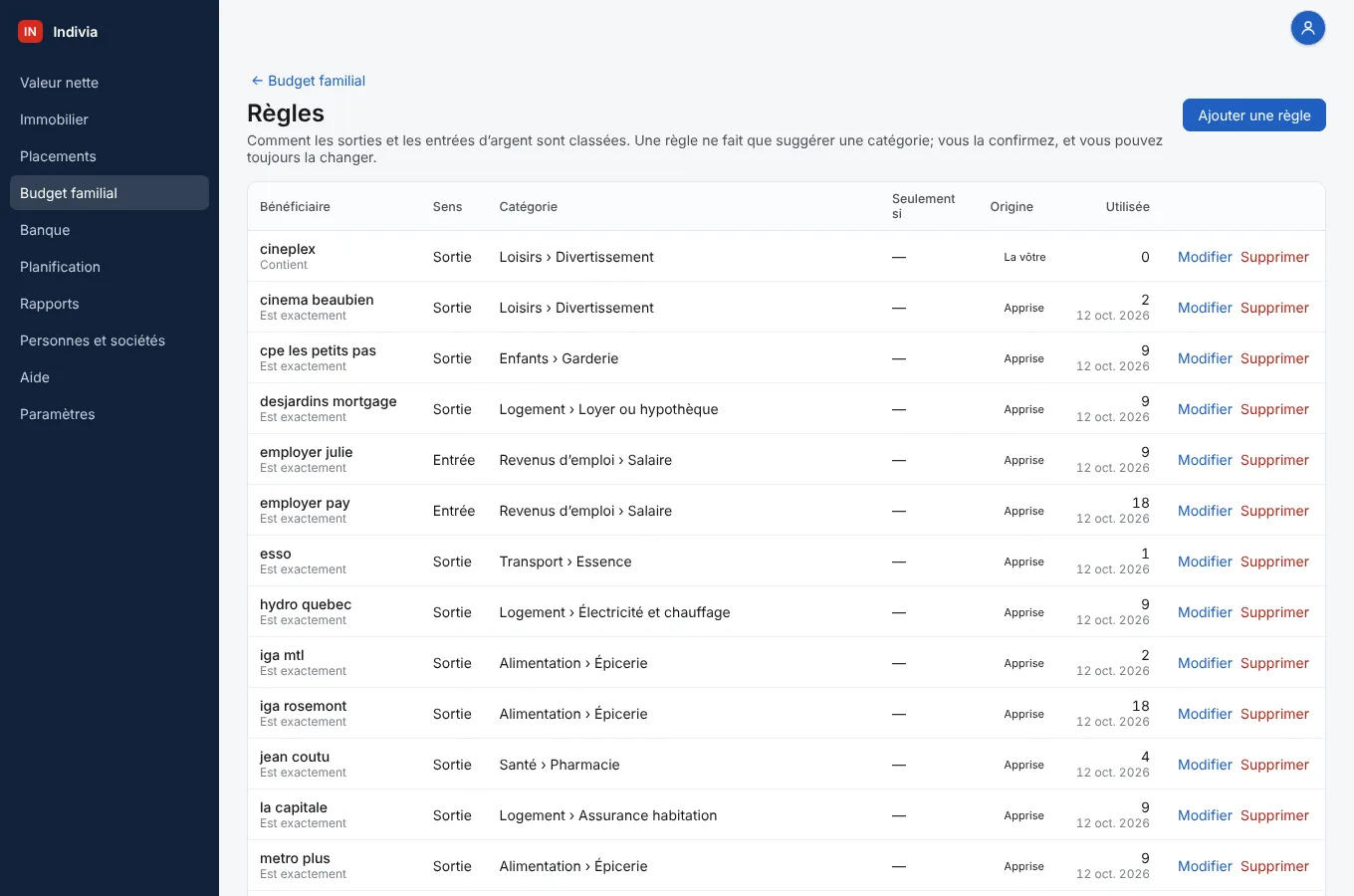Click Ajouter une règle button

point(1253,115)
